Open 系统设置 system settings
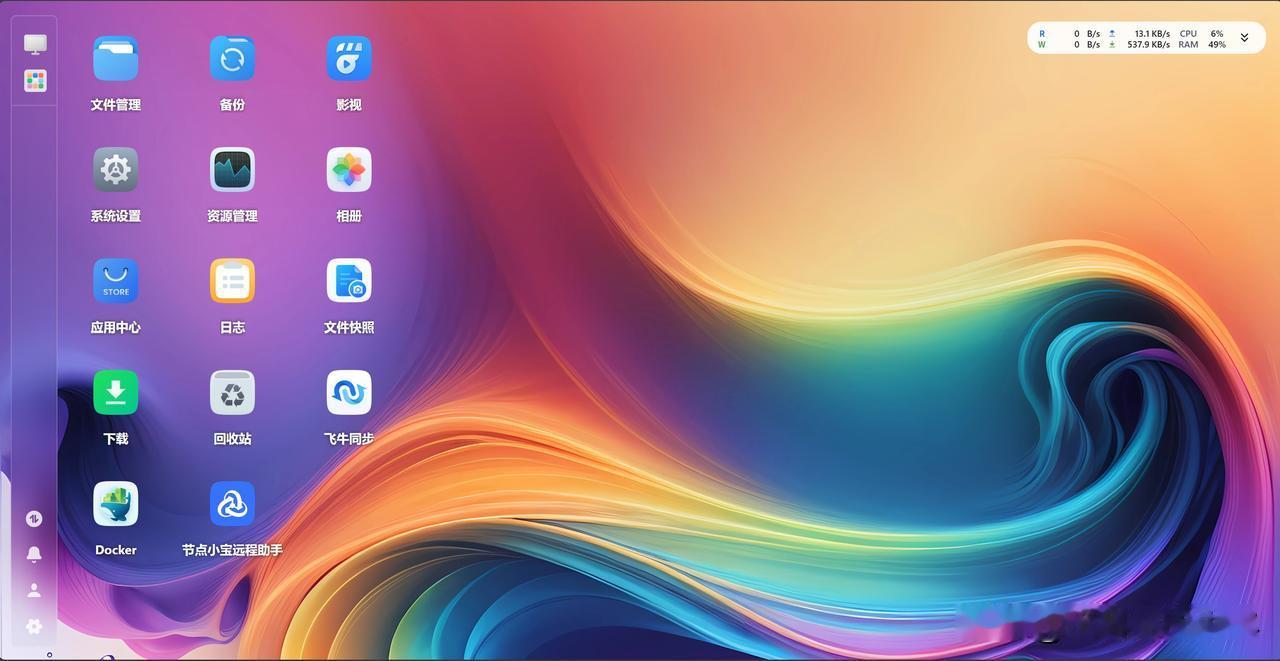The height and width of the screenshot is (661, 1280). (116, 170)
